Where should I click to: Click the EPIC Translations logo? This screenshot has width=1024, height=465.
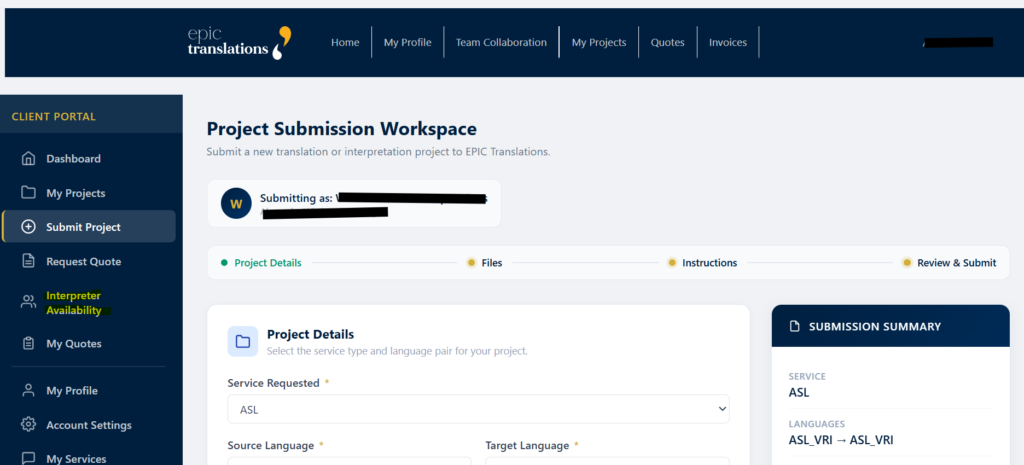pos(239,42)
